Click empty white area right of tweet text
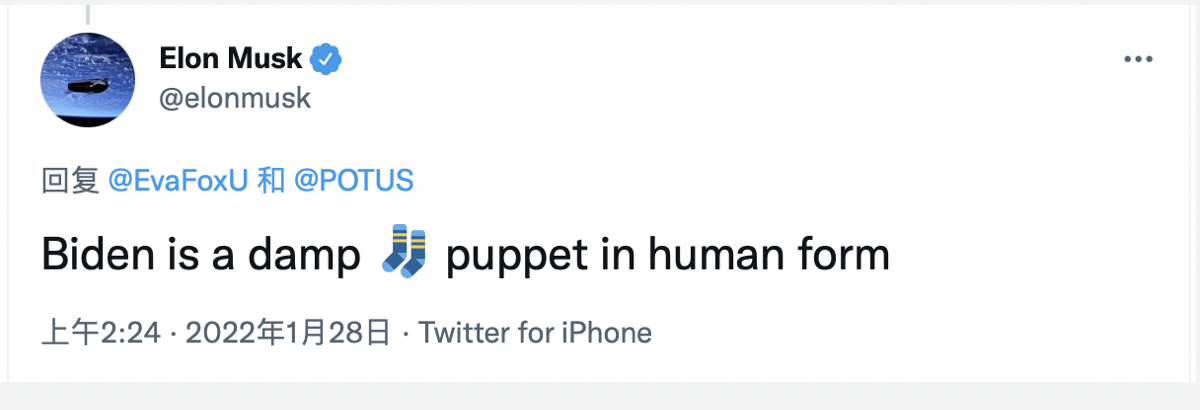This screenshot has width=1200, height=410. pos(1040,256)
